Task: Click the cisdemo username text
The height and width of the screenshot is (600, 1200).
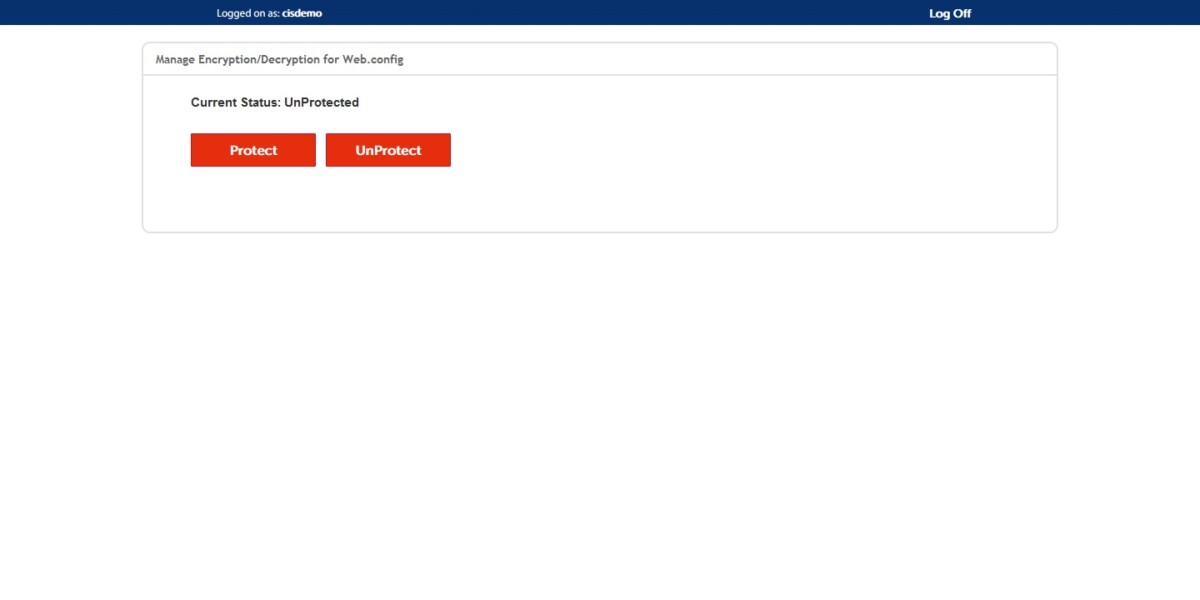Action: click(x=302, y=13)
